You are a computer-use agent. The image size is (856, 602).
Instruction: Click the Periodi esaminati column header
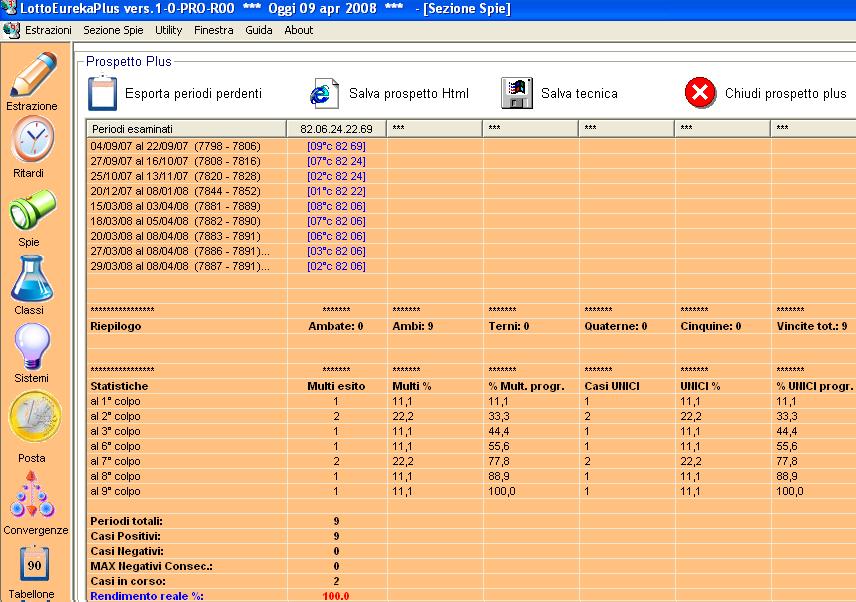pyautogui.click(x=187, y=129)
